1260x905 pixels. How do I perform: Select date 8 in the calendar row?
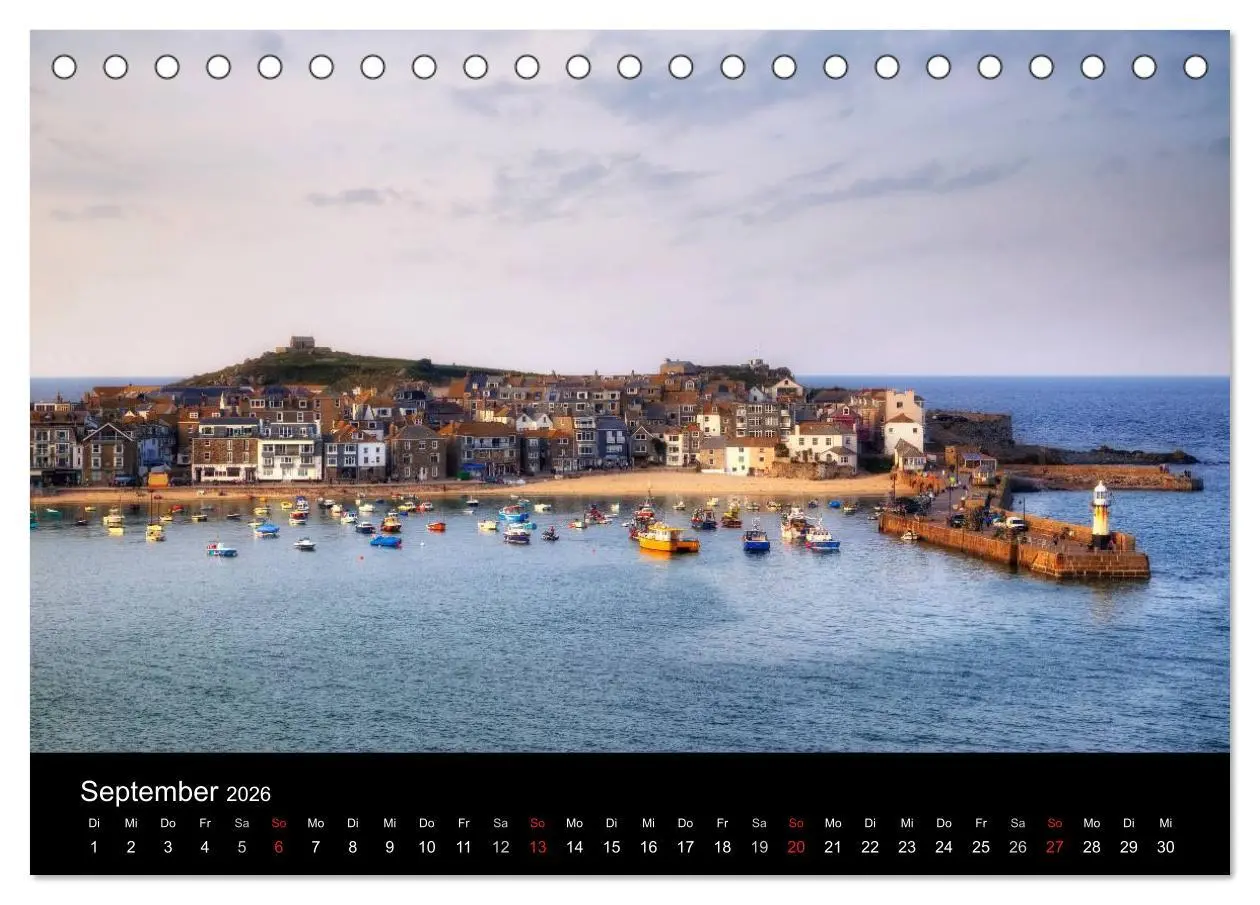(x=353, y=847)
